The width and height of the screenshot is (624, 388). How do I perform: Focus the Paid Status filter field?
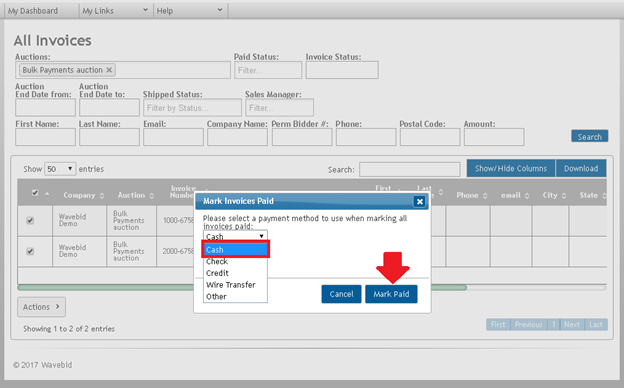268,70
